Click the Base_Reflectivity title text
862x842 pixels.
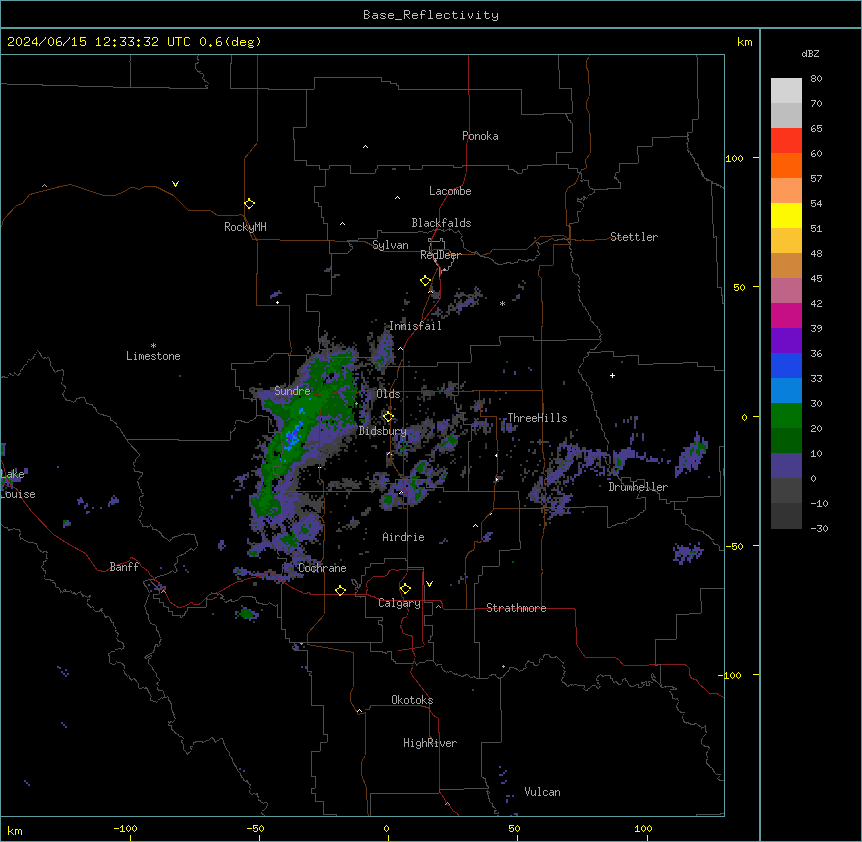tap(431, 15)
